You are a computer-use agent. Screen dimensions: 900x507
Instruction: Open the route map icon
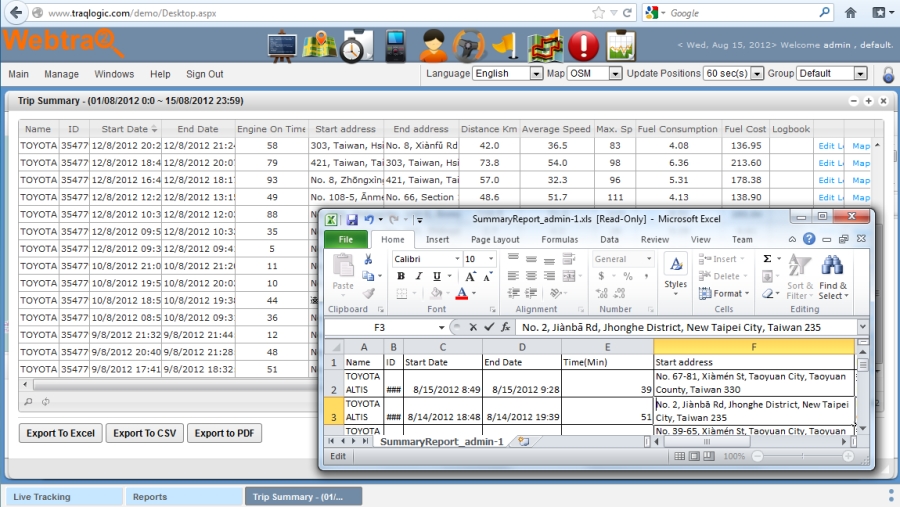[x=545, y=45]
